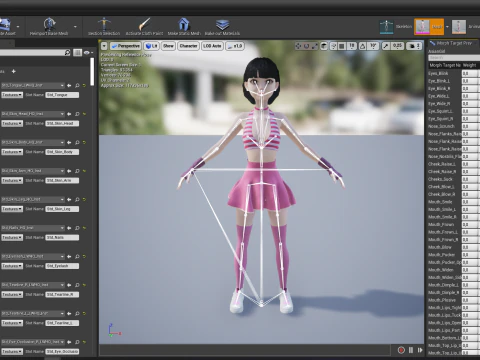Add a new material slot with plus
This screenshot has height=360, width=480.
point(14,71)
